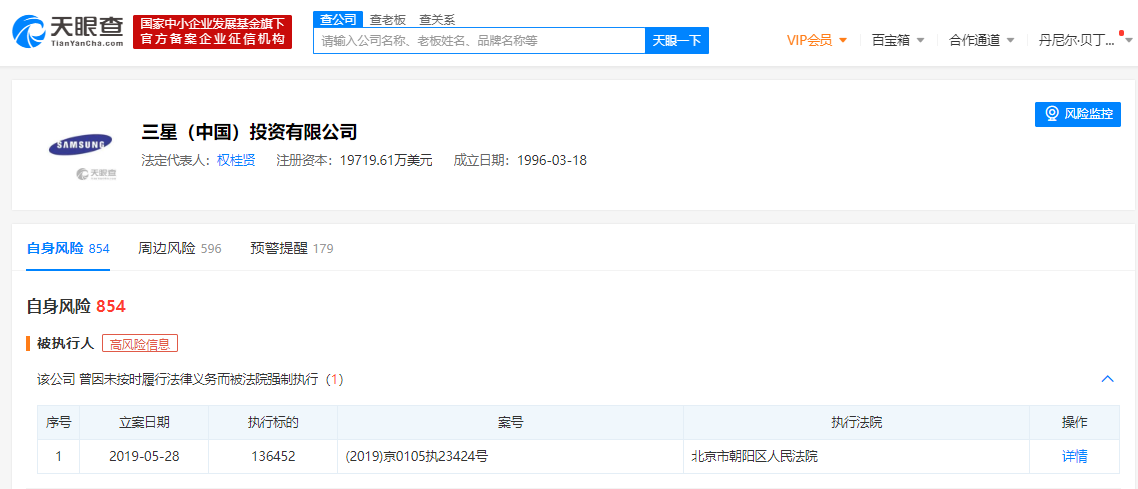The image size is (1138, 489).
Task: Switch to the 自身风险 854 tab
Action: [67, 249]
